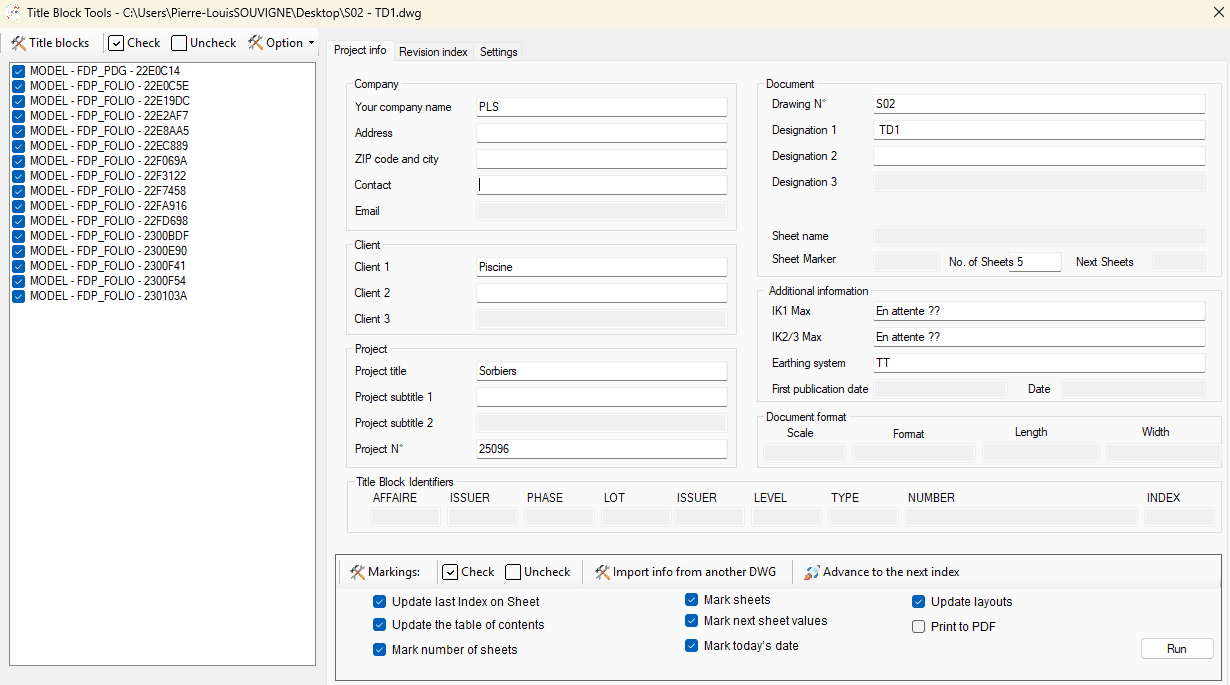This screenshot has width=1230, height=685.
Task: Click Import info from another DWG
Action: pos(685,572)
